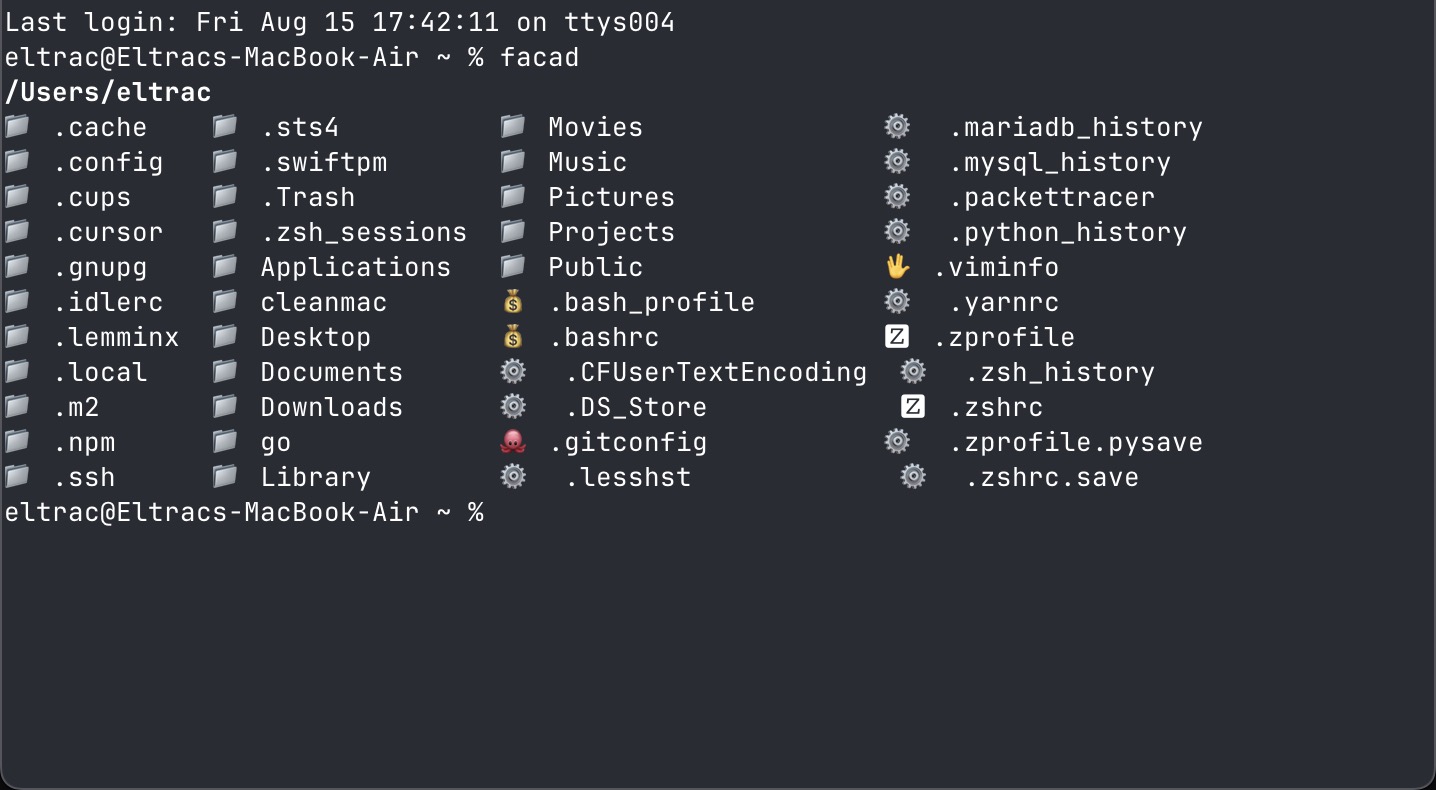The height and width of the screenshot is (790, 1436).
Task: Click the Vulcan hand icon beside .viminfo
Action: click(897, 266)
